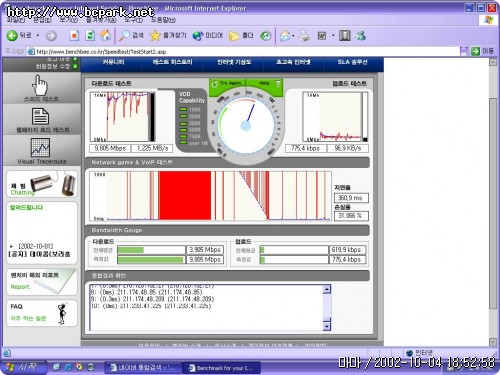Screen dimensions: 500x375
Task: Click the 이동 Go button
Action: tap(482, 51)
